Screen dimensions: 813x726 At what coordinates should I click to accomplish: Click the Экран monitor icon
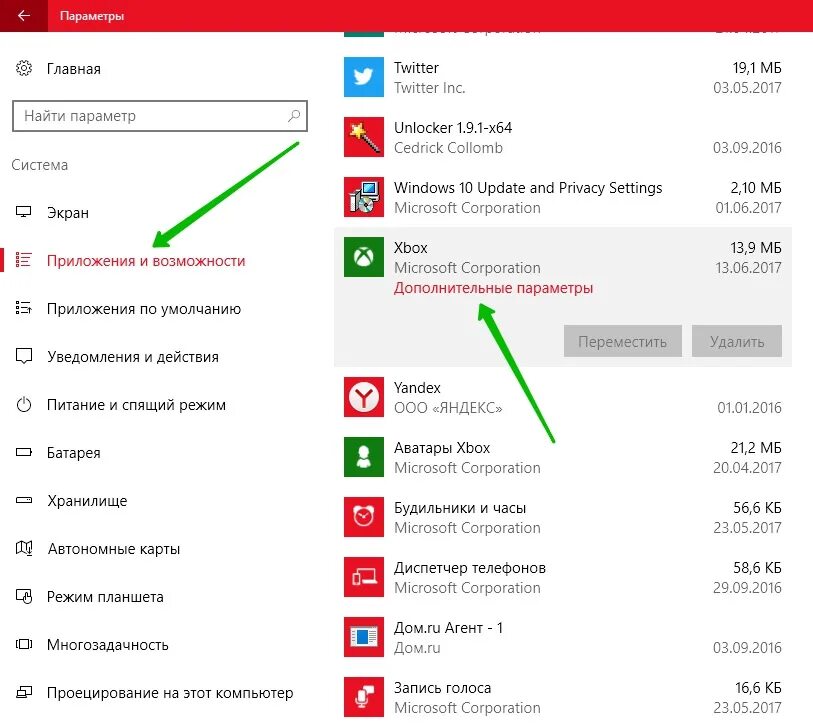[x=24, y=212]
